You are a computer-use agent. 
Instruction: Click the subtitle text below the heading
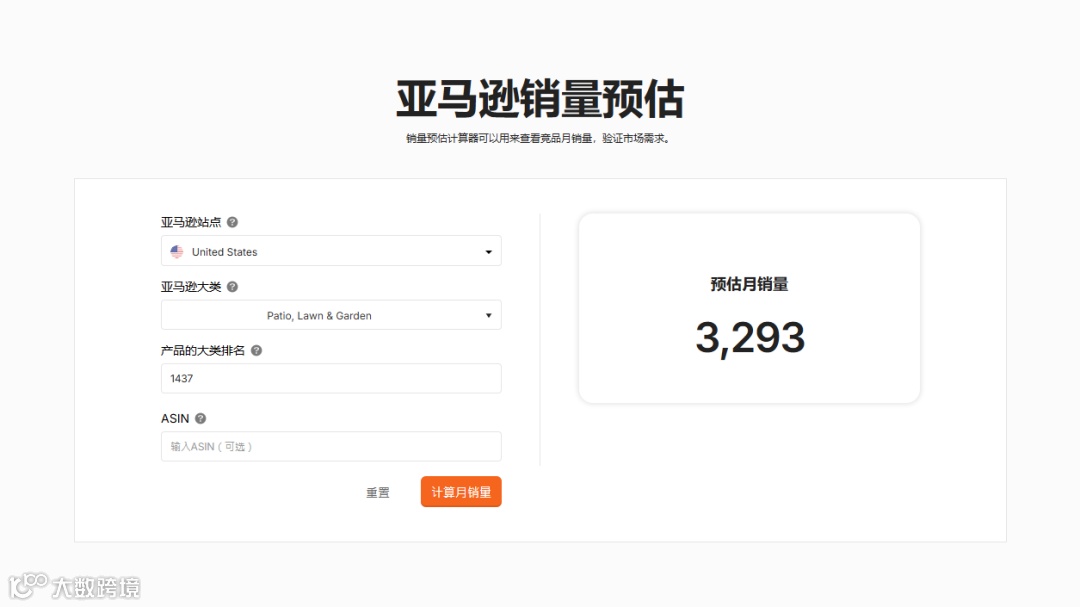pyautogui.click(x=539, y=138)
